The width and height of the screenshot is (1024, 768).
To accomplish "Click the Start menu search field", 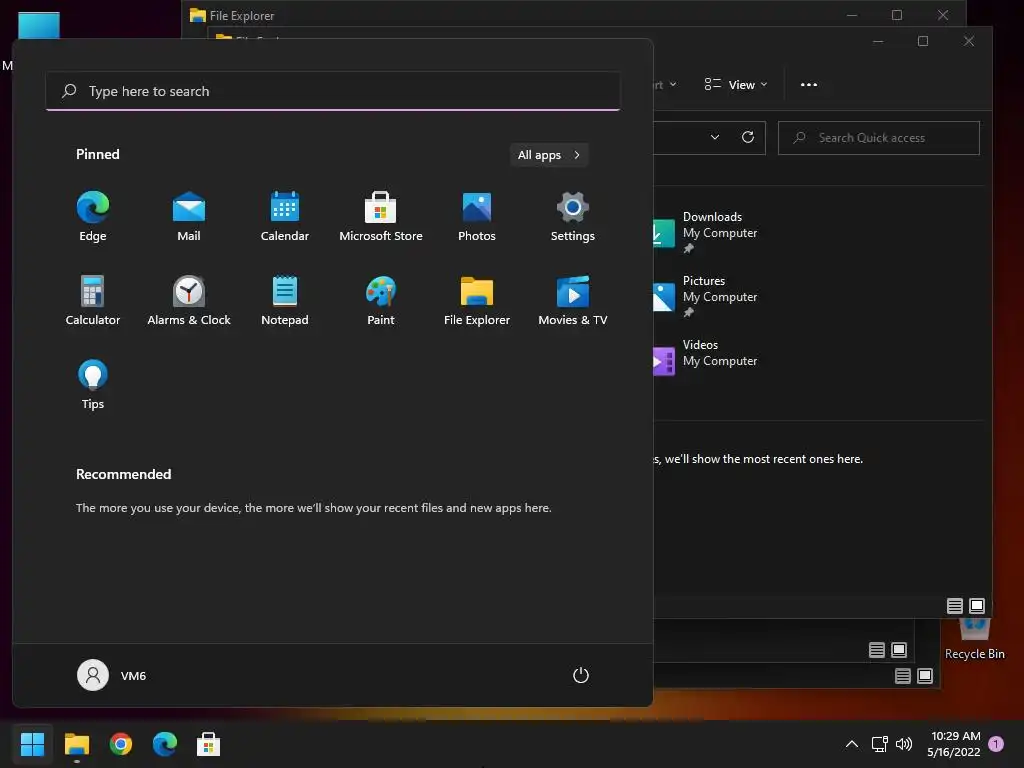I will click(332, 91).
